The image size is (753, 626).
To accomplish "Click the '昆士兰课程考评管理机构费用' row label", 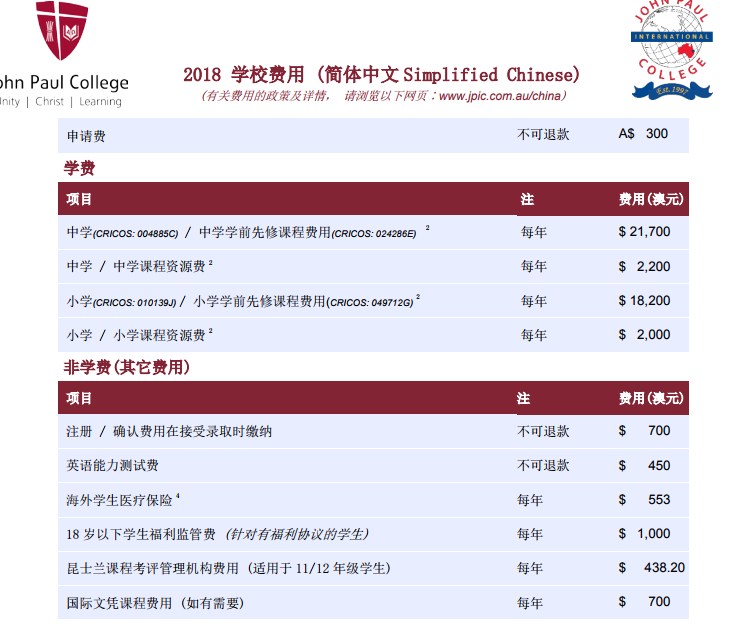I will [153, 569].
